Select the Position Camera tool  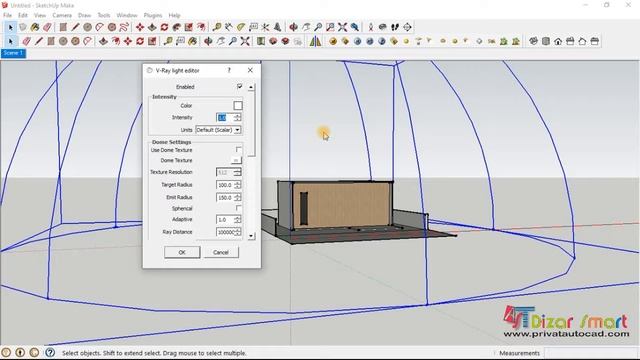coord(371,27)
